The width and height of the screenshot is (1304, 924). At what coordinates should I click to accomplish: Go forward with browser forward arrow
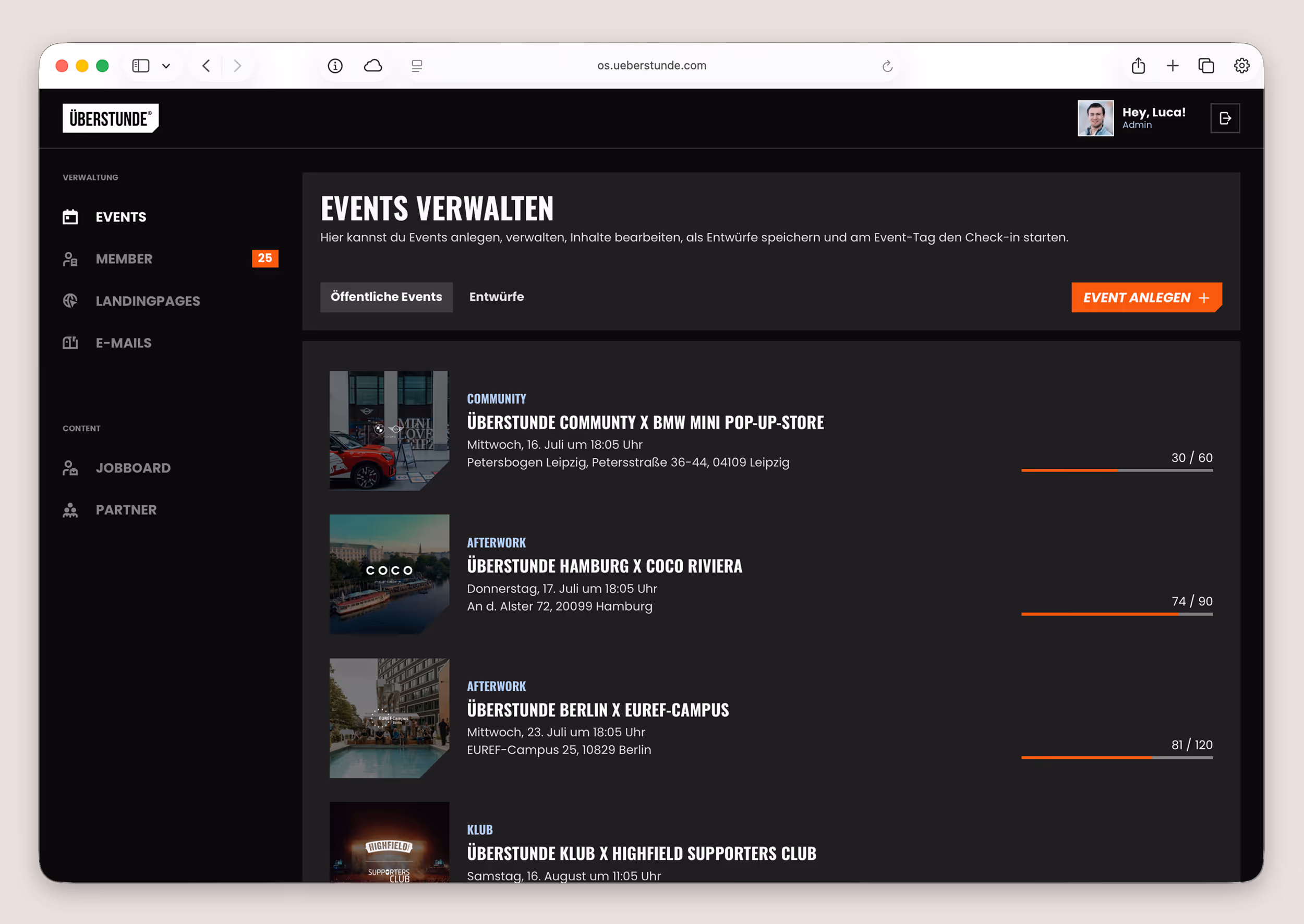237,66
